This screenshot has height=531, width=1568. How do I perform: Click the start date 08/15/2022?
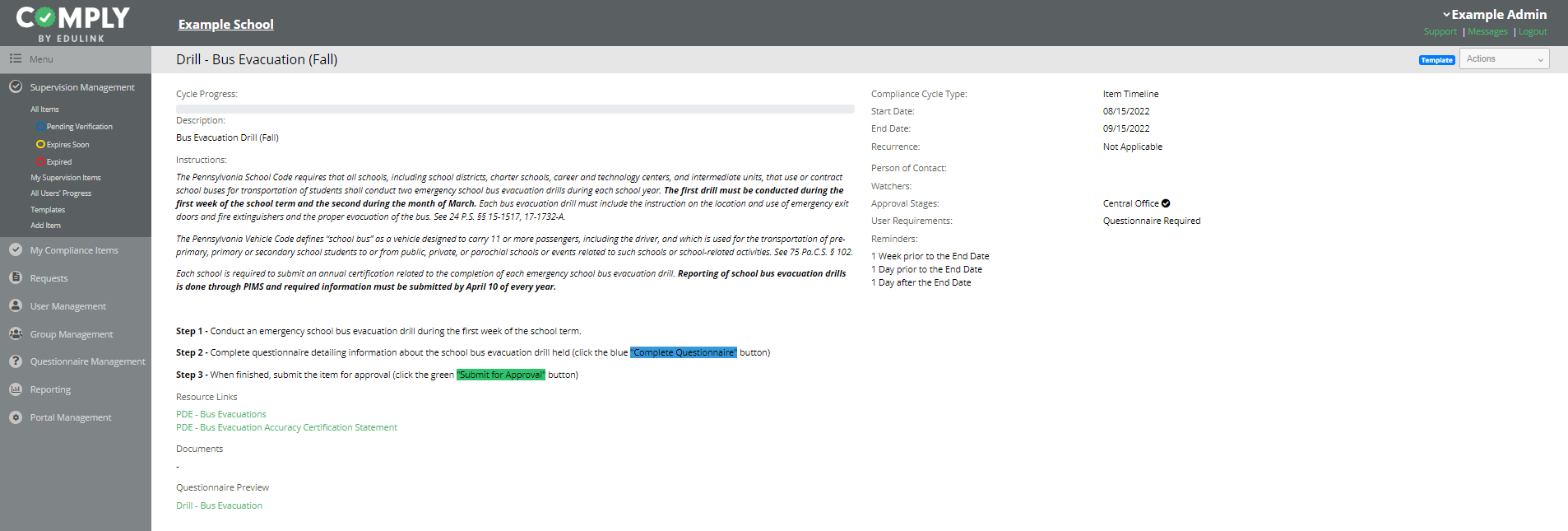1126,111
